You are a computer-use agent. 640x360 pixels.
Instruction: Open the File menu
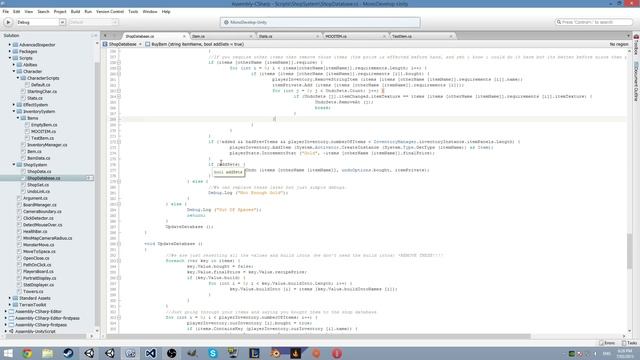tap(6, 11)
